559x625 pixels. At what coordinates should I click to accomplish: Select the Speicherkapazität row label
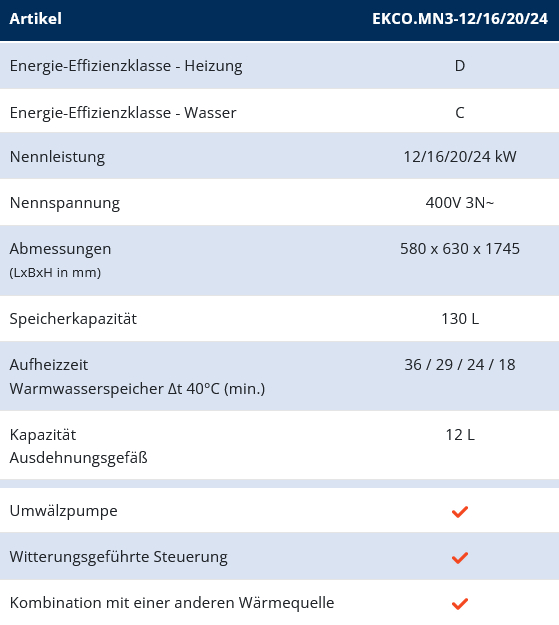tap(73, 319)
